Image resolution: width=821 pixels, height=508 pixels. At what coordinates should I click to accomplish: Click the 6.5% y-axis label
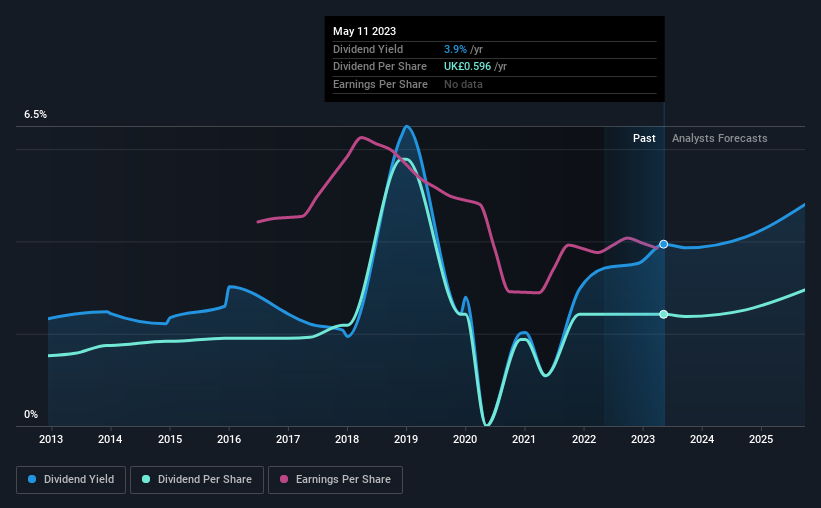(35, 114)
